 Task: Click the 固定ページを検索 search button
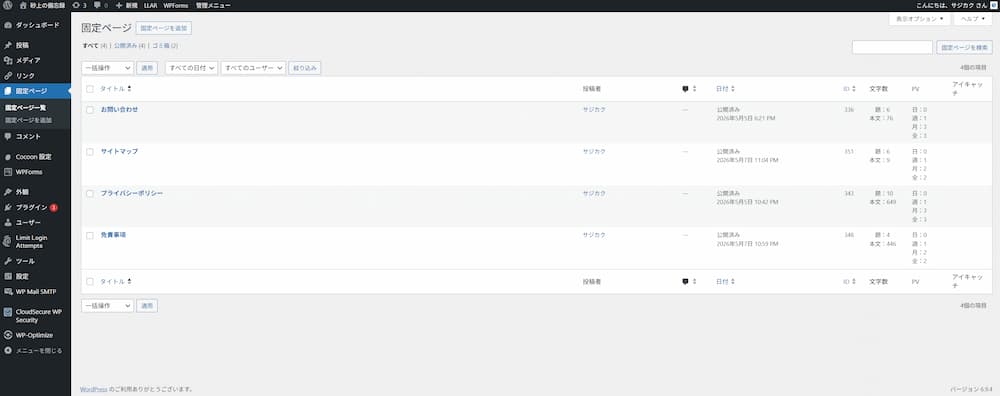pyautogui.click(x=964, y=47)
